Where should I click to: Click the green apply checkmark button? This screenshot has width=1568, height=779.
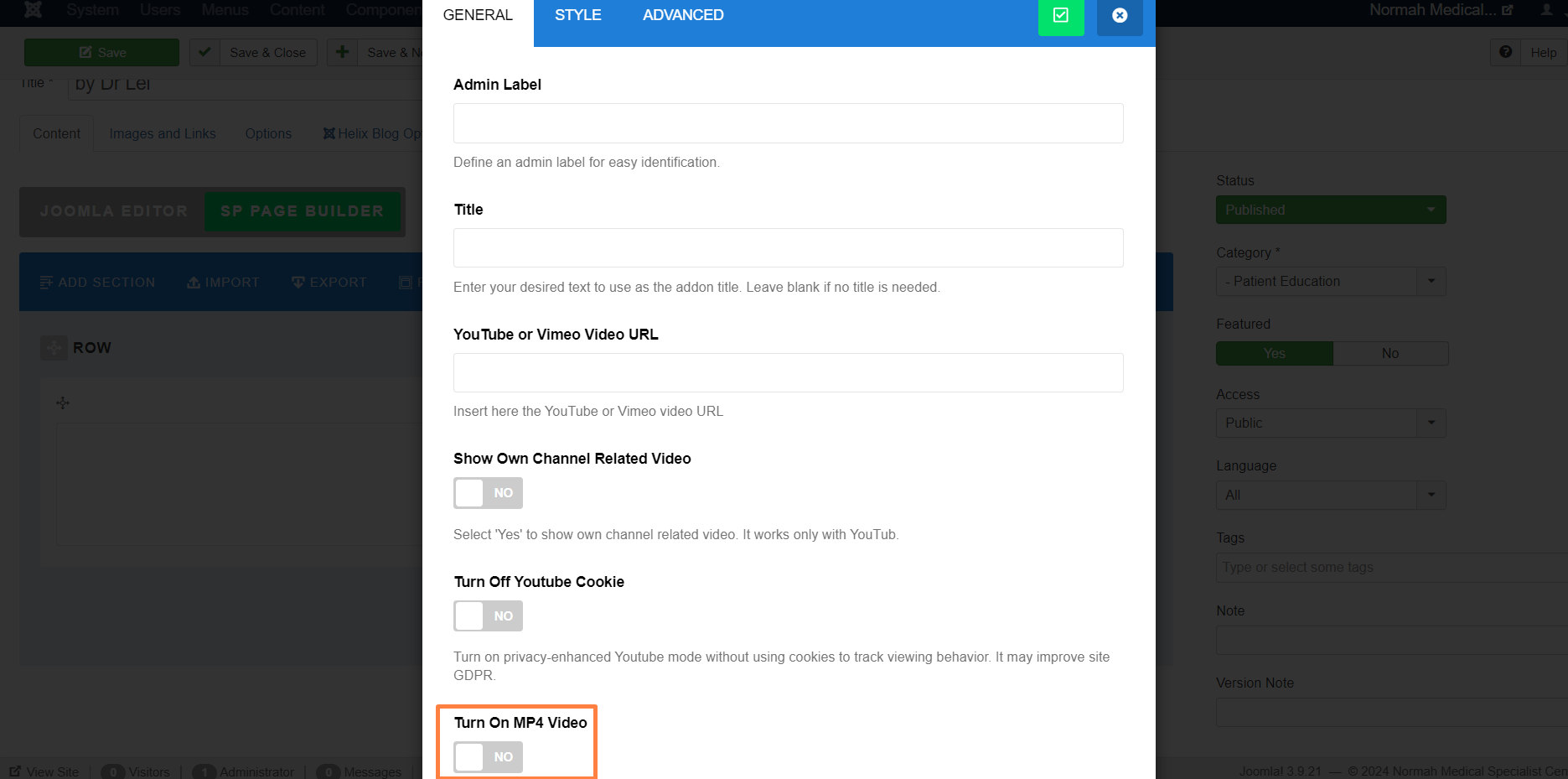(x=1060, y=16)
